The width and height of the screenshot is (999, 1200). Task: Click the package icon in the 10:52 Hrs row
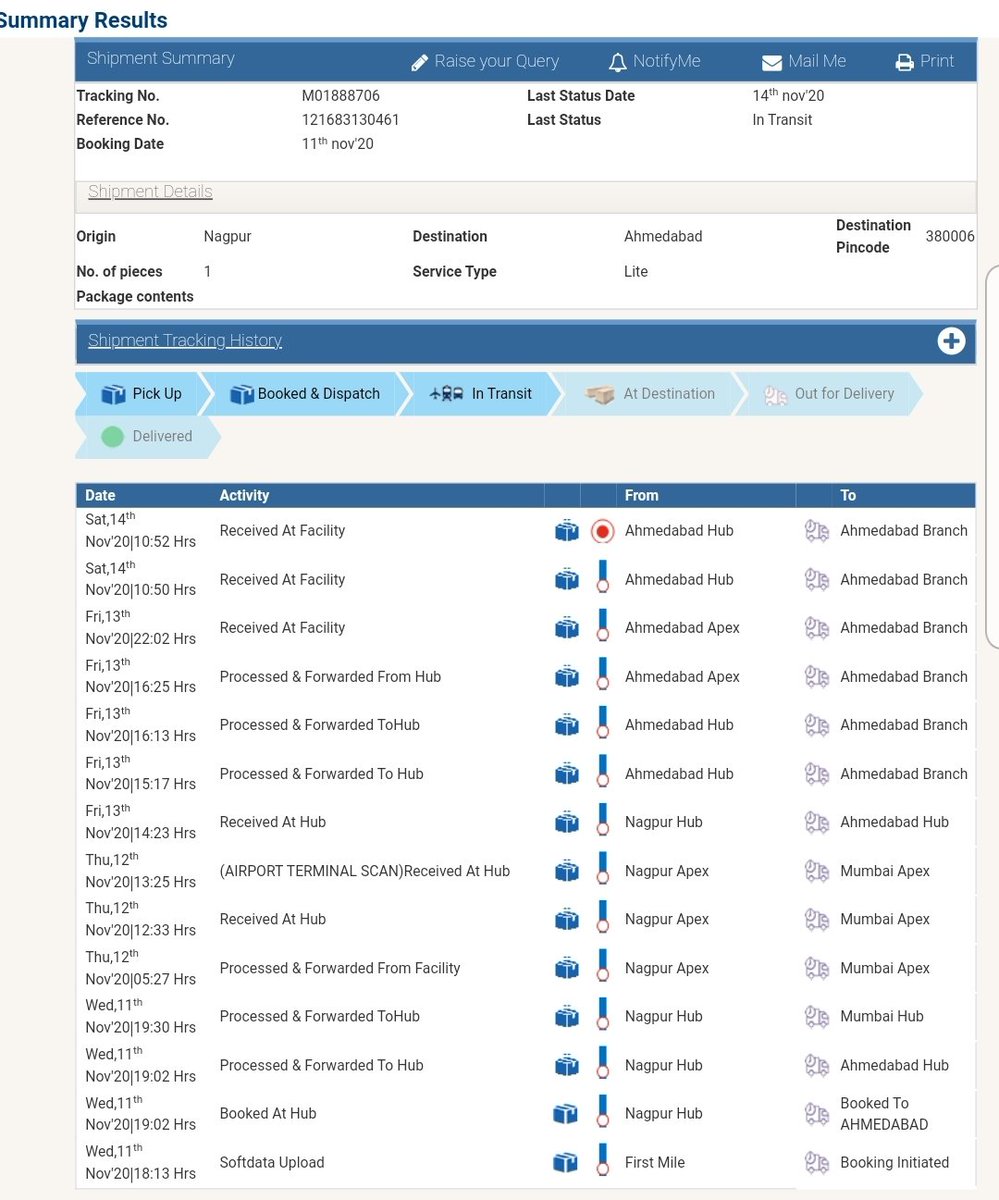tap(567, 531)
